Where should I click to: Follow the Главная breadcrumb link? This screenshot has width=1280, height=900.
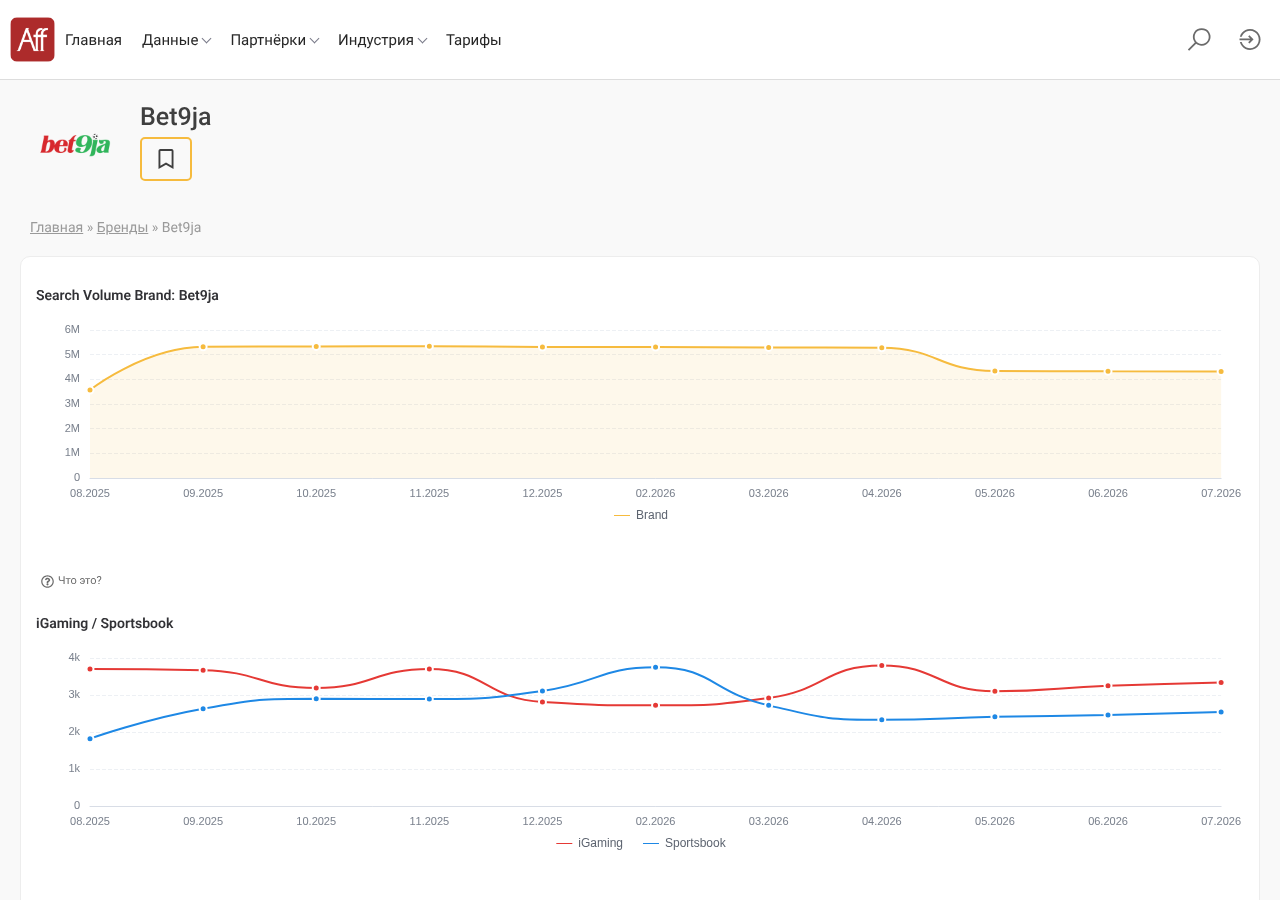point(56,227)
